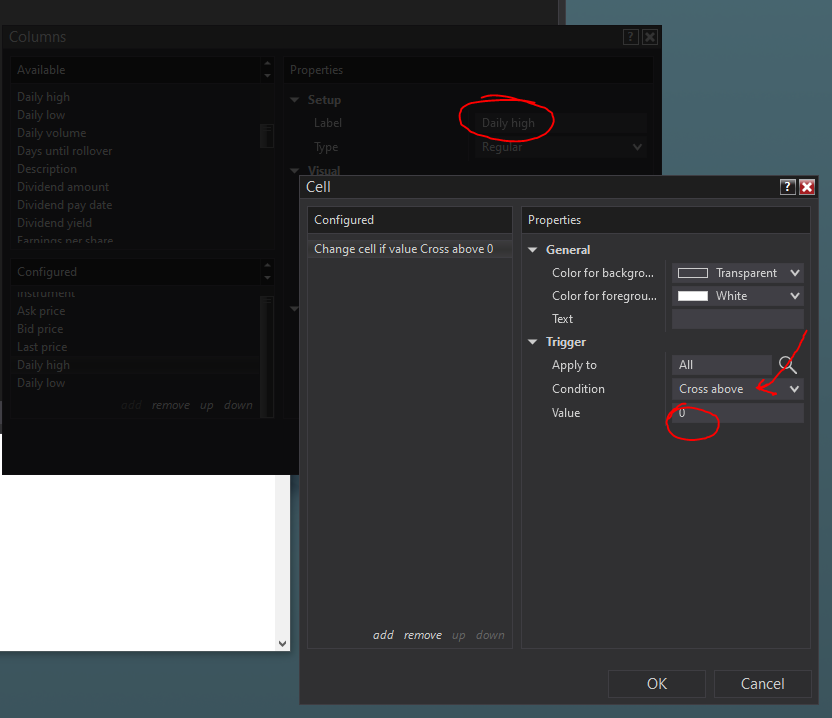Click OK in the Cell dialog
The width and height of the screenshot is (832, 718).
[657, 684]
